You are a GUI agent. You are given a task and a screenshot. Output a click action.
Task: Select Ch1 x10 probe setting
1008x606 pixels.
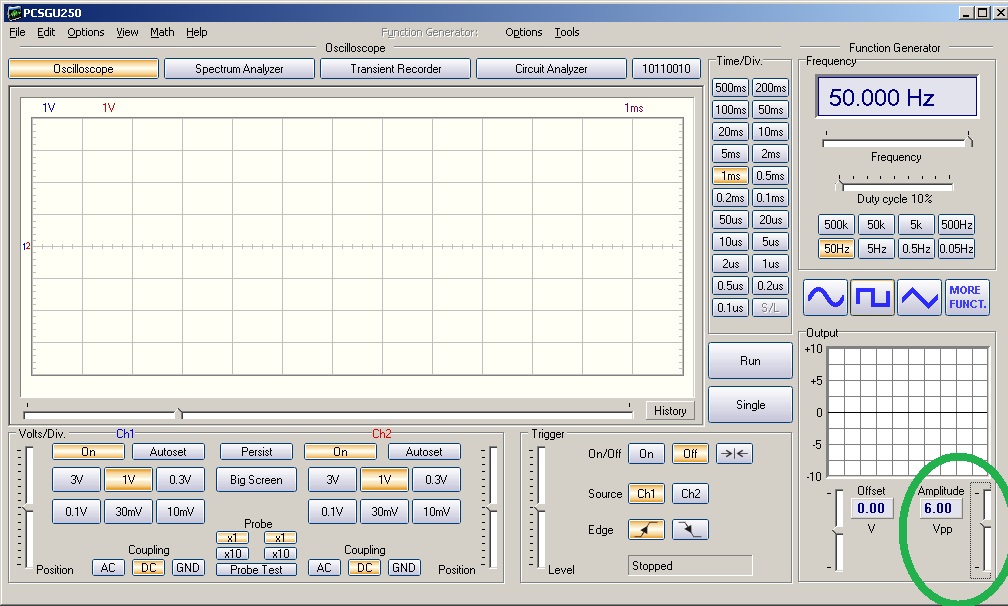click(x=233, y=553)
